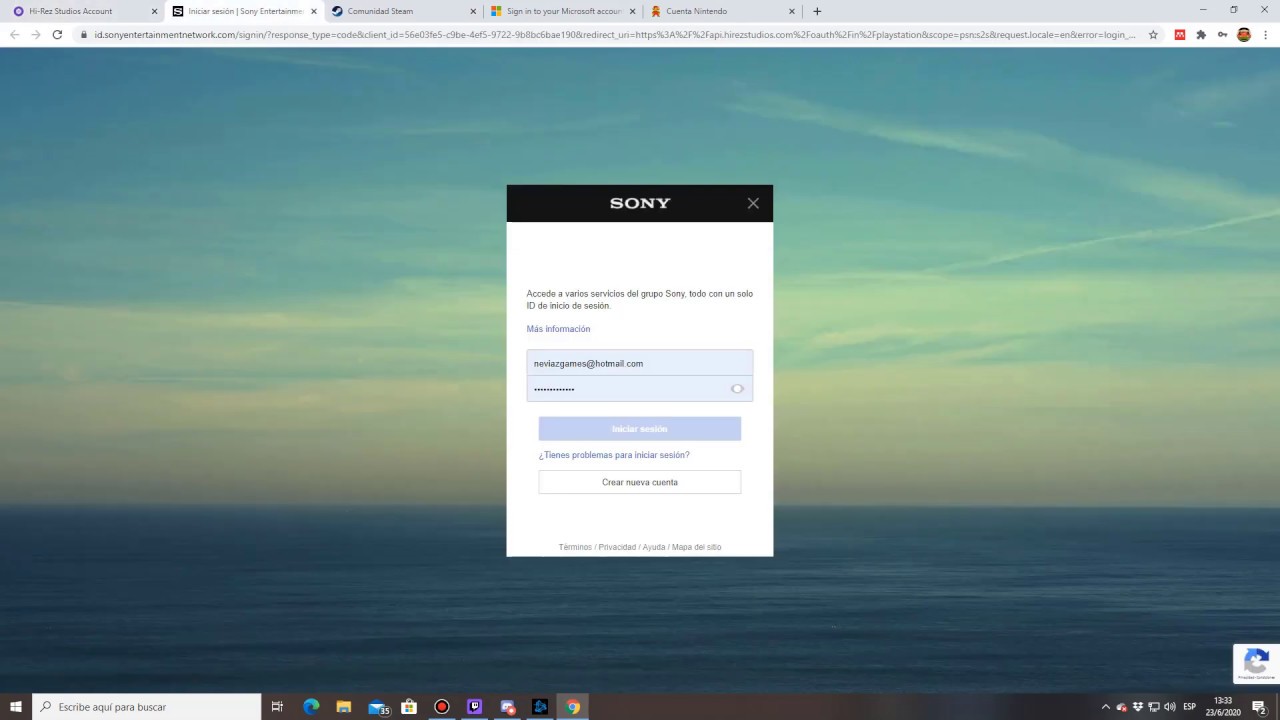Open the Chrome three-dot menu
Screen dimensions: 1280x720
point(1266,34)
